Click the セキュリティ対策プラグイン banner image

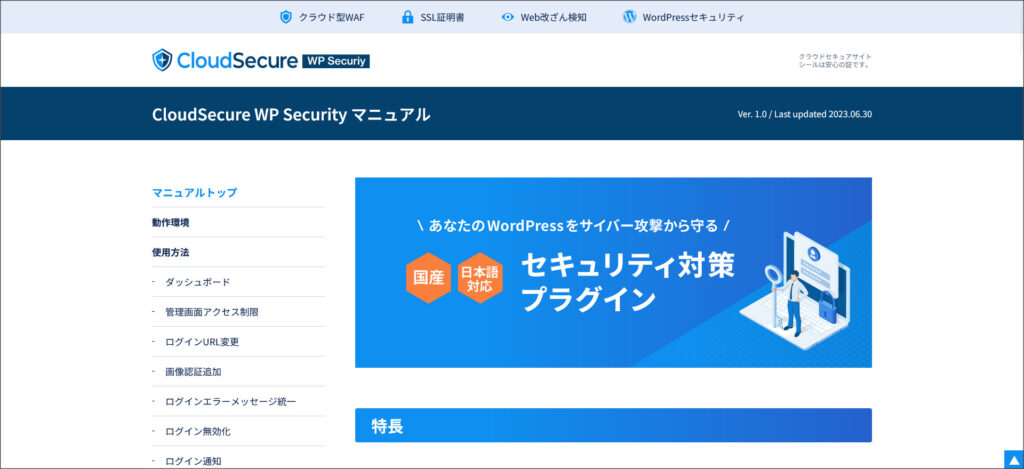point(613,272)
